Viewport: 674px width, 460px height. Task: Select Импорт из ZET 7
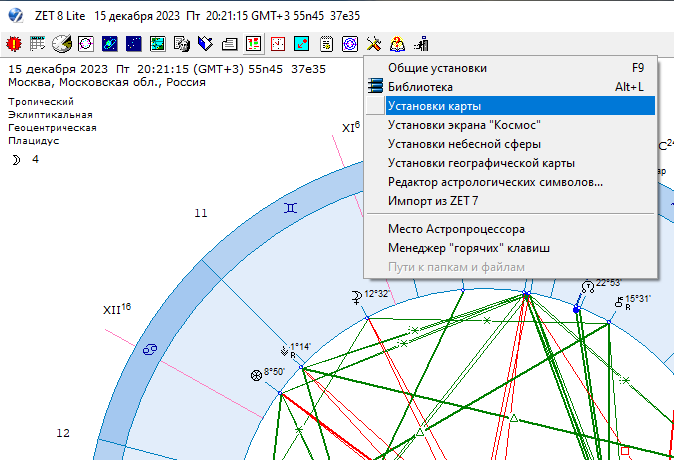[x=511, y=201]
